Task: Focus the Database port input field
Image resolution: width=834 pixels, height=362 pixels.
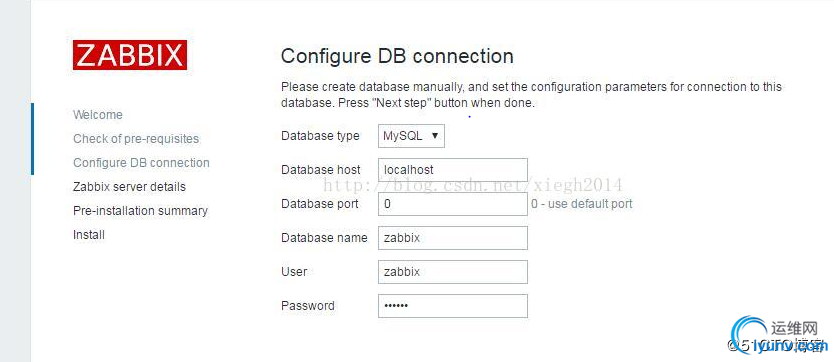Action: 453,204
